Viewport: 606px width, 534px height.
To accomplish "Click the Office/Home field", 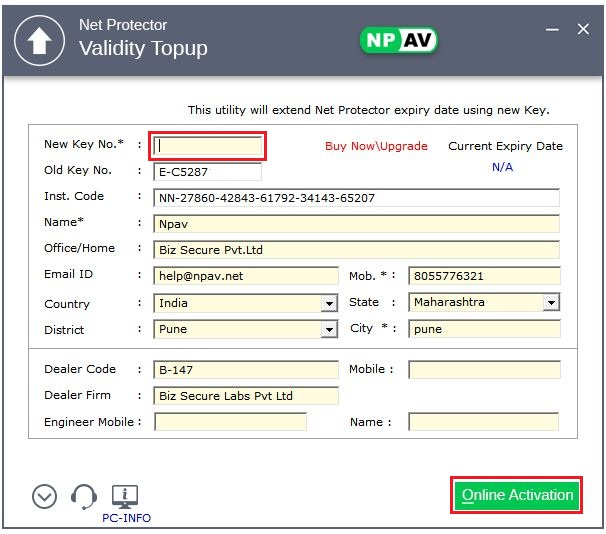I will tap(357, 249).
